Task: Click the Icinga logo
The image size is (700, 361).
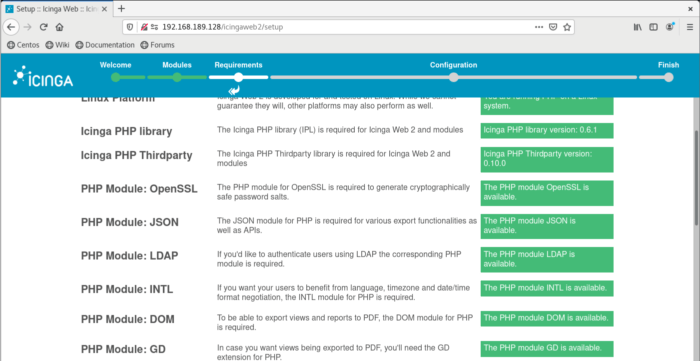Action: click(x=43, y=76)
